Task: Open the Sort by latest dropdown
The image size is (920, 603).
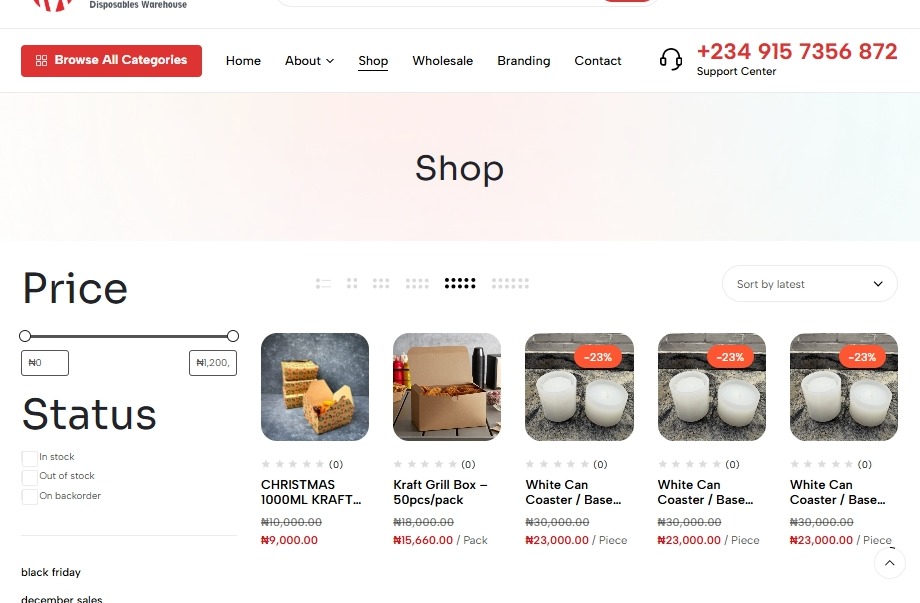Action: click(810, 284)
